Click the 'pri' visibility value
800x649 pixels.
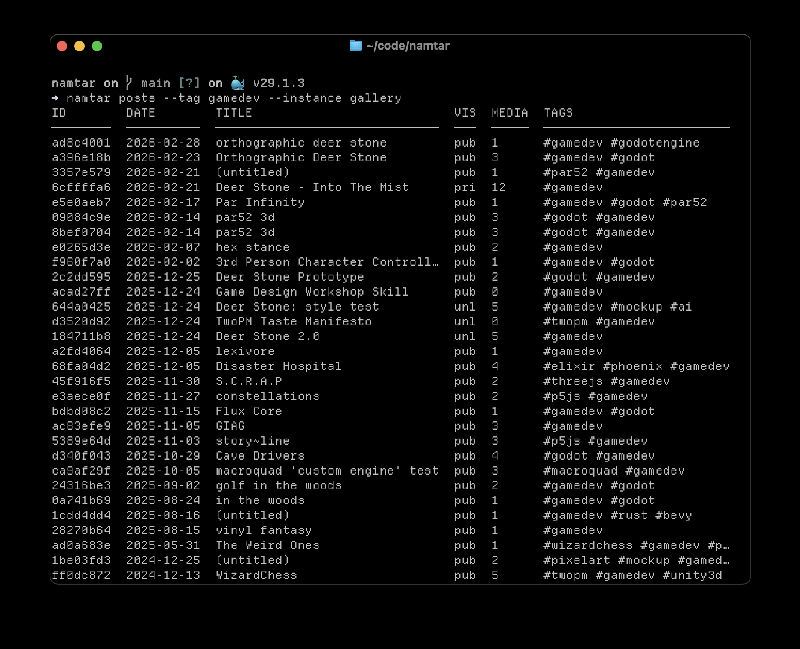tap(464, 187)
